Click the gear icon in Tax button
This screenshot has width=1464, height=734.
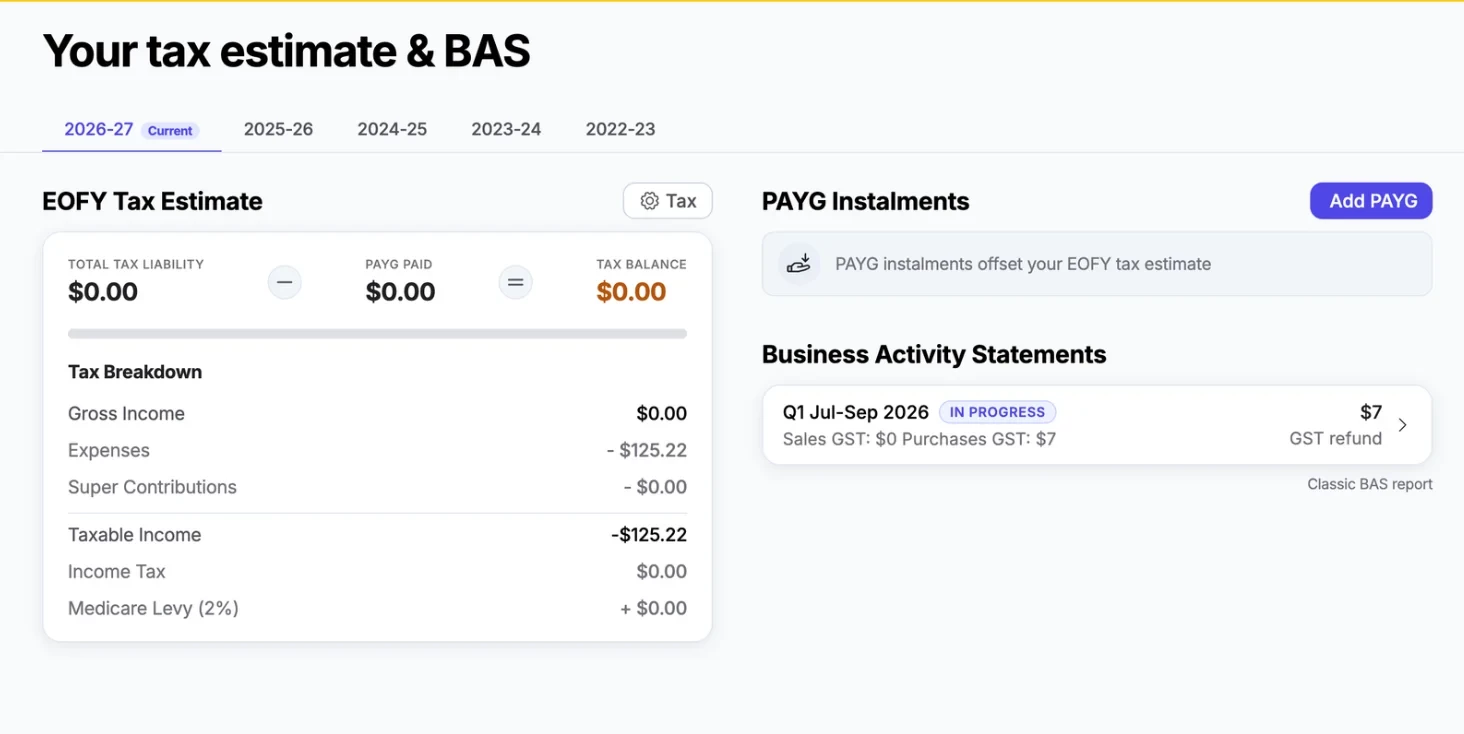tap(649, 201)
